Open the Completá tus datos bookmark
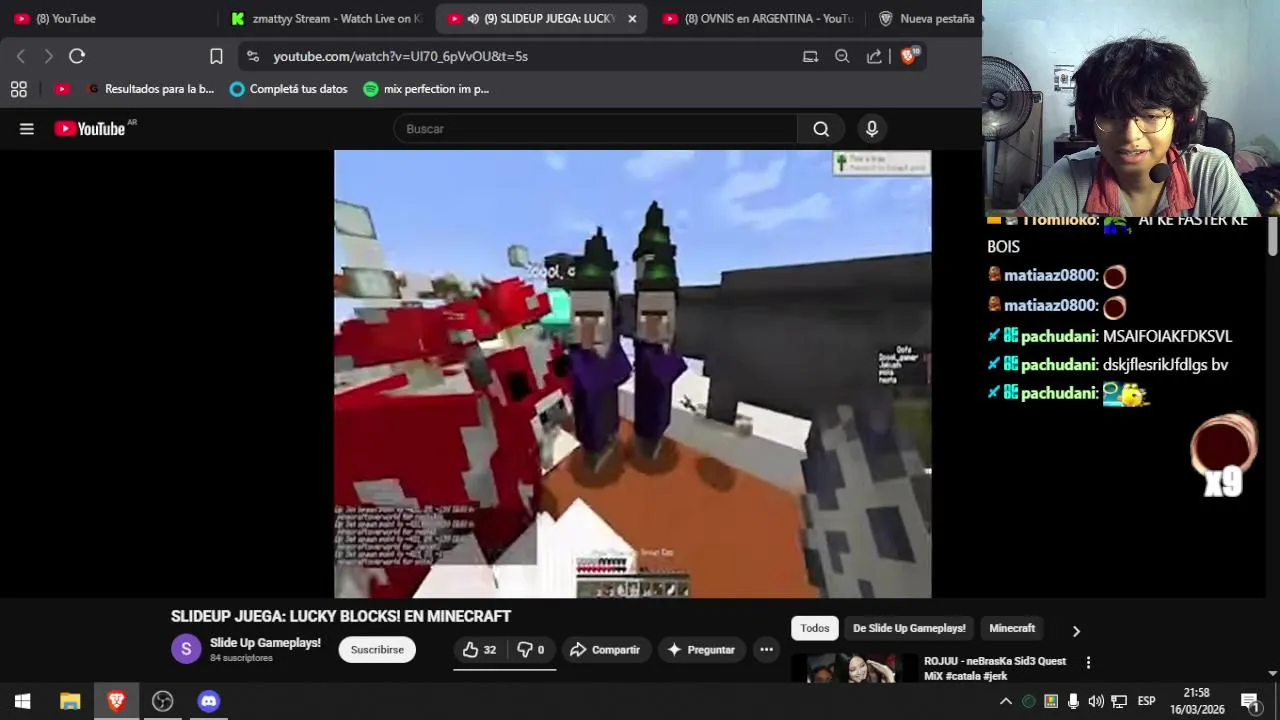This screenshot has width=1280, height=720. [289, 89]
